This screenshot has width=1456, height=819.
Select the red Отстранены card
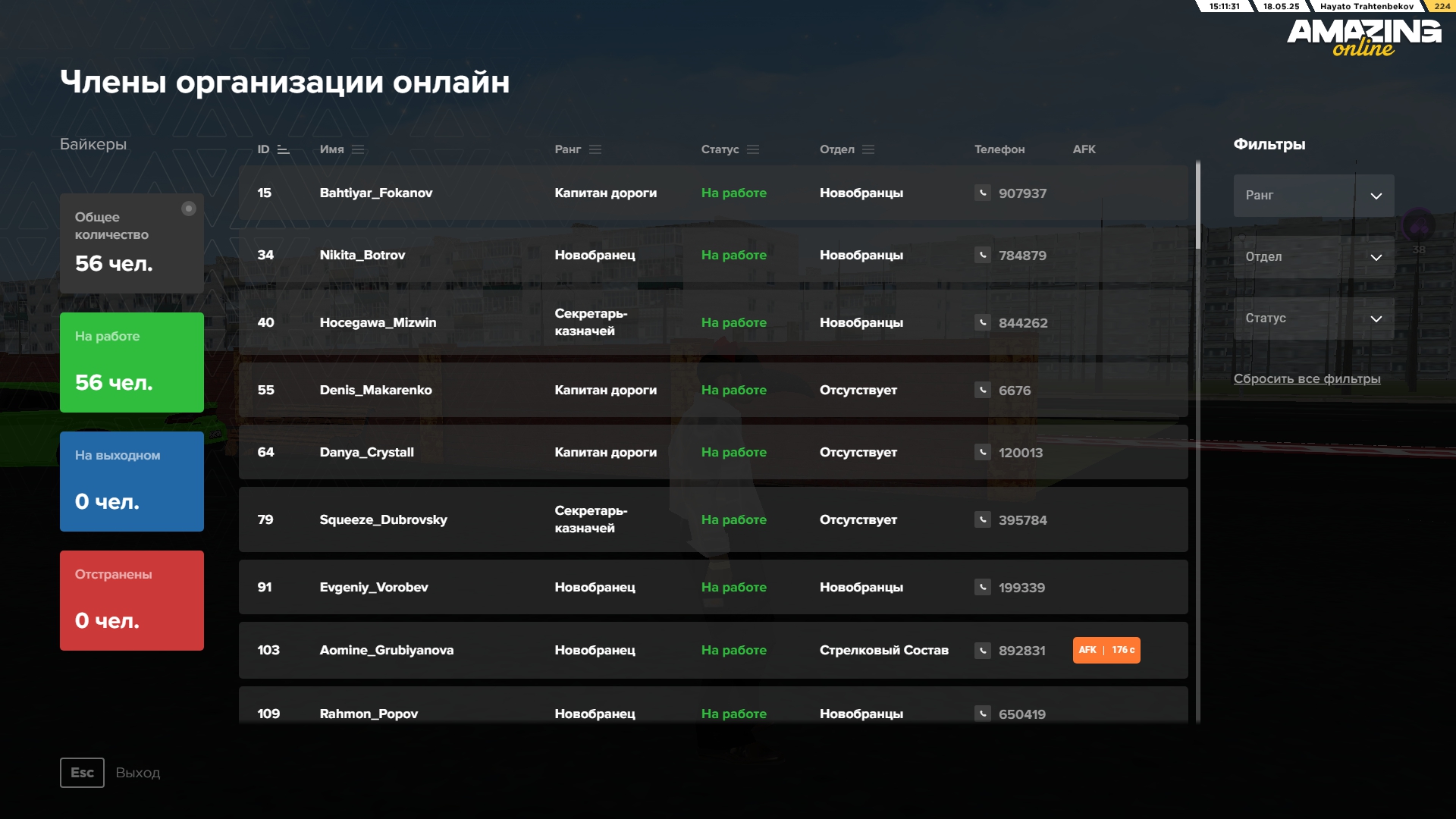coord(132,601)
